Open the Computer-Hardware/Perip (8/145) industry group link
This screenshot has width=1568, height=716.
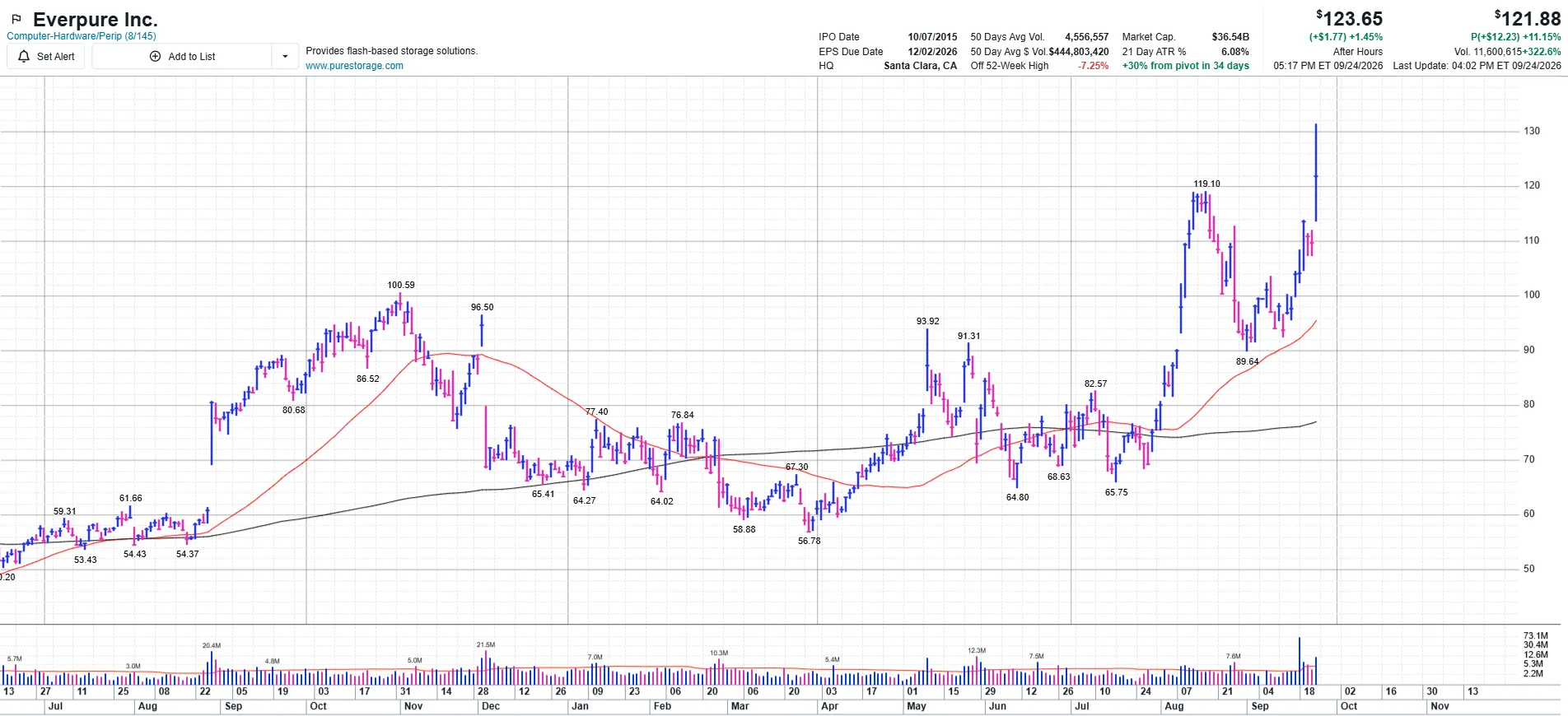82,36
